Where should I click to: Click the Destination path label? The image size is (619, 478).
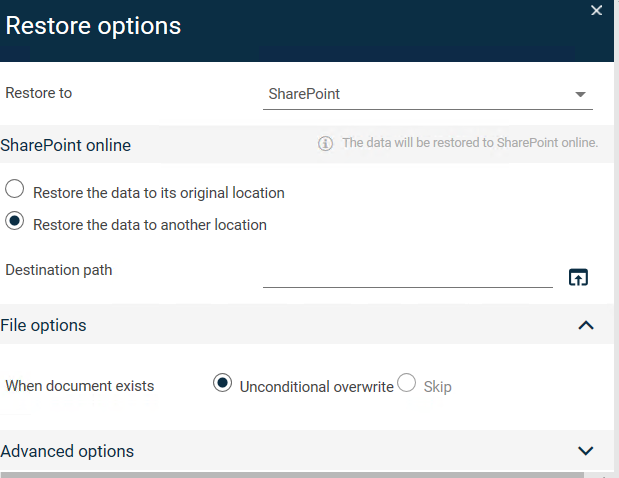(x=58, y=270)
